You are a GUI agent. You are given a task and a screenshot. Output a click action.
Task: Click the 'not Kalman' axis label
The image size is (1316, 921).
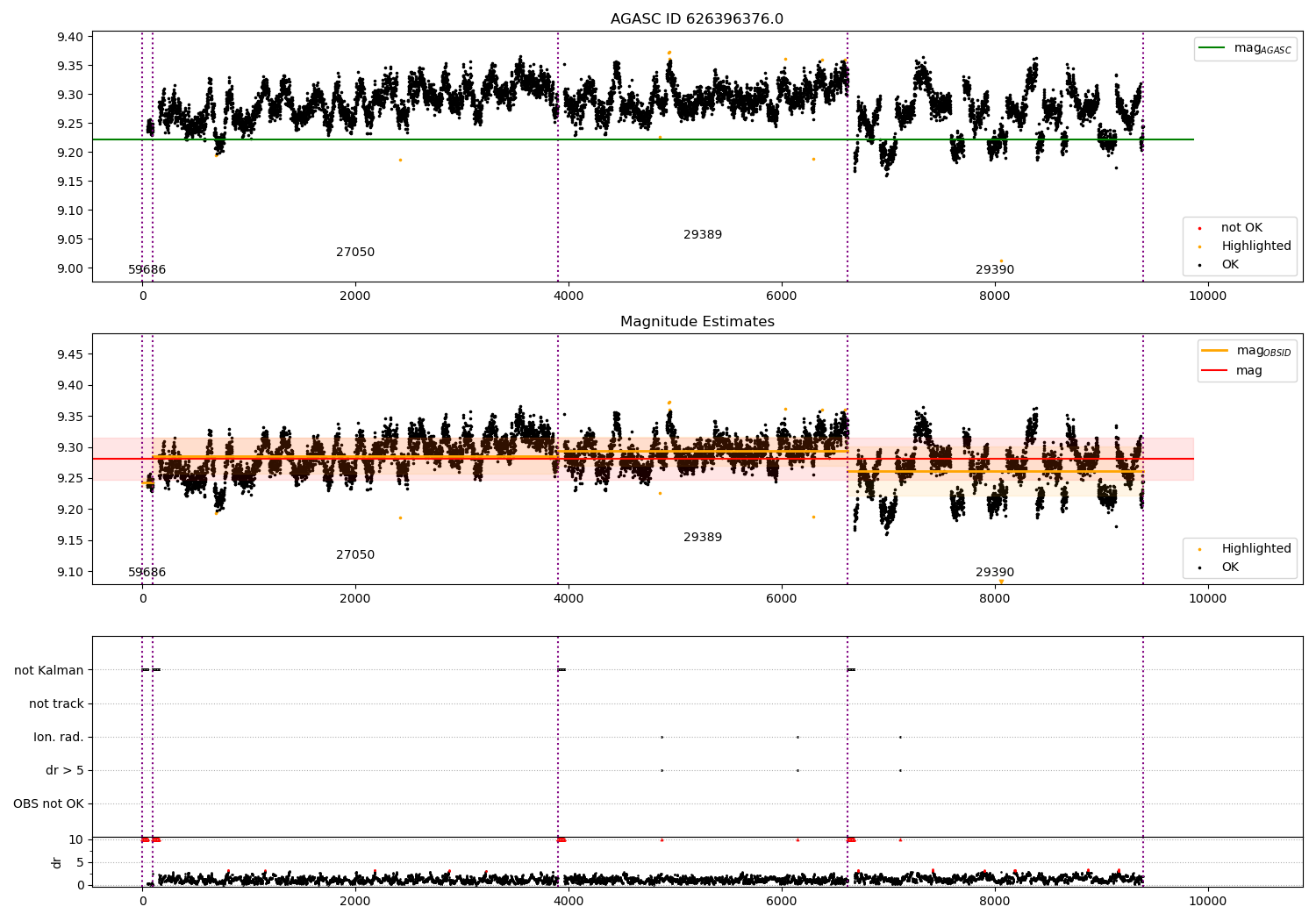tap(49, 670)
